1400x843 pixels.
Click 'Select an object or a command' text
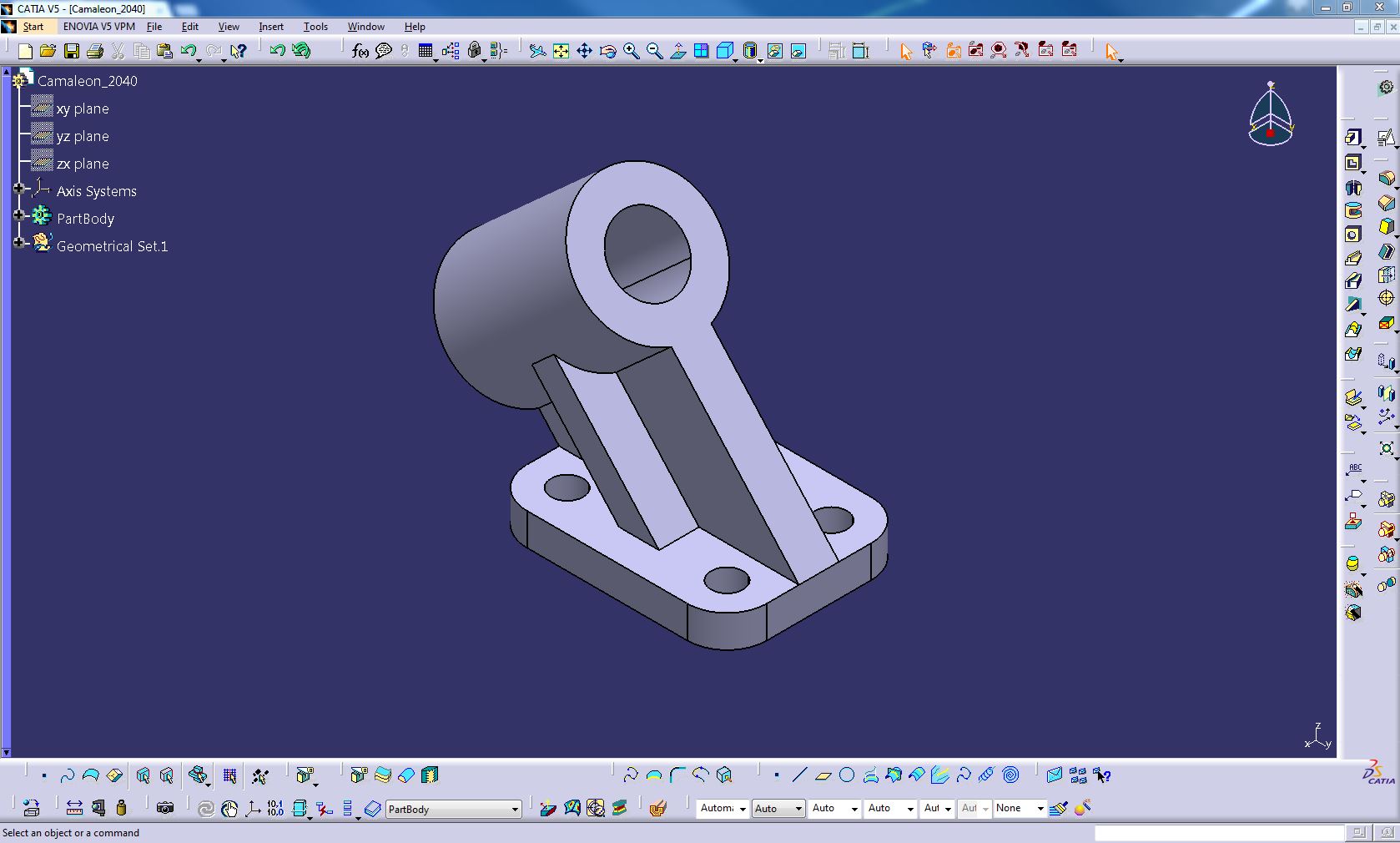tap(71, 833)
